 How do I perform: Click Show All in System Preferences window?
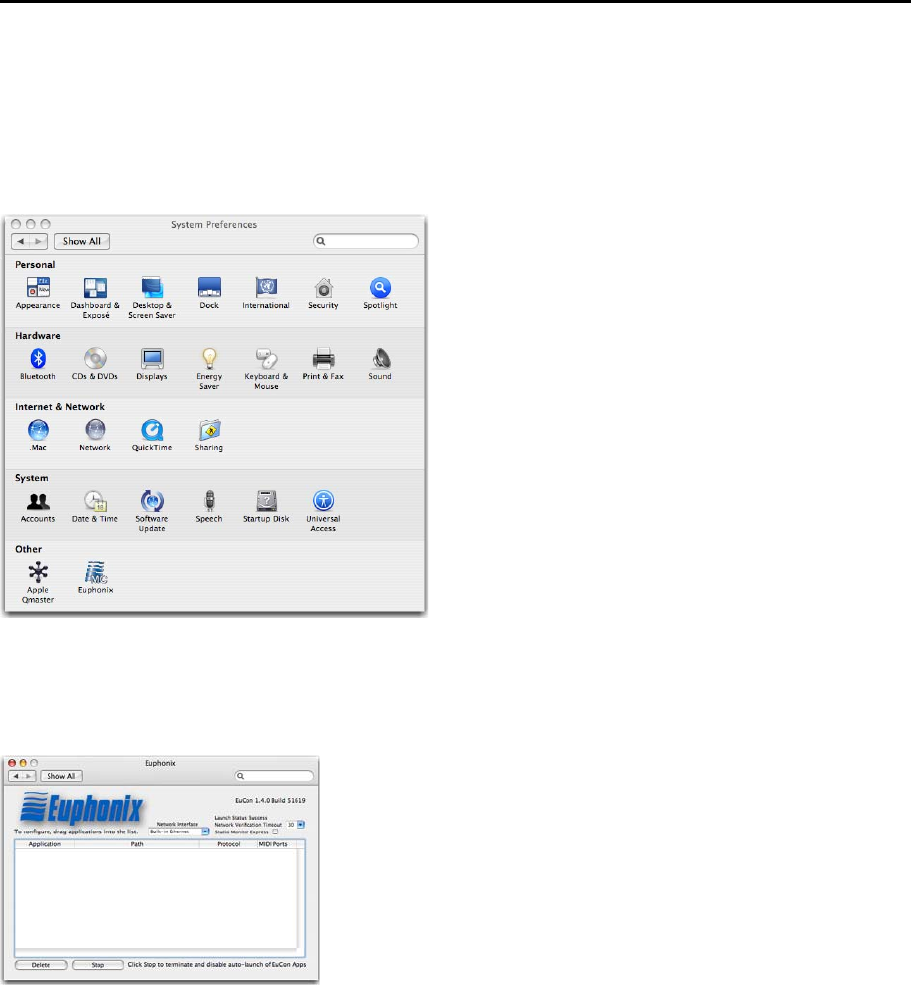tap(82, 241)
